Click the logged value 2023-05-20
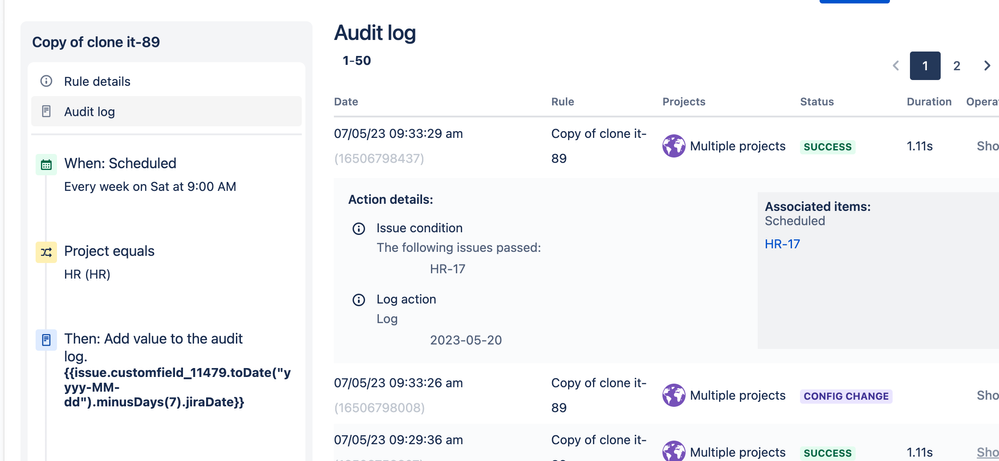999x461 pixels. pyautogui.click(x=466, y=340)
